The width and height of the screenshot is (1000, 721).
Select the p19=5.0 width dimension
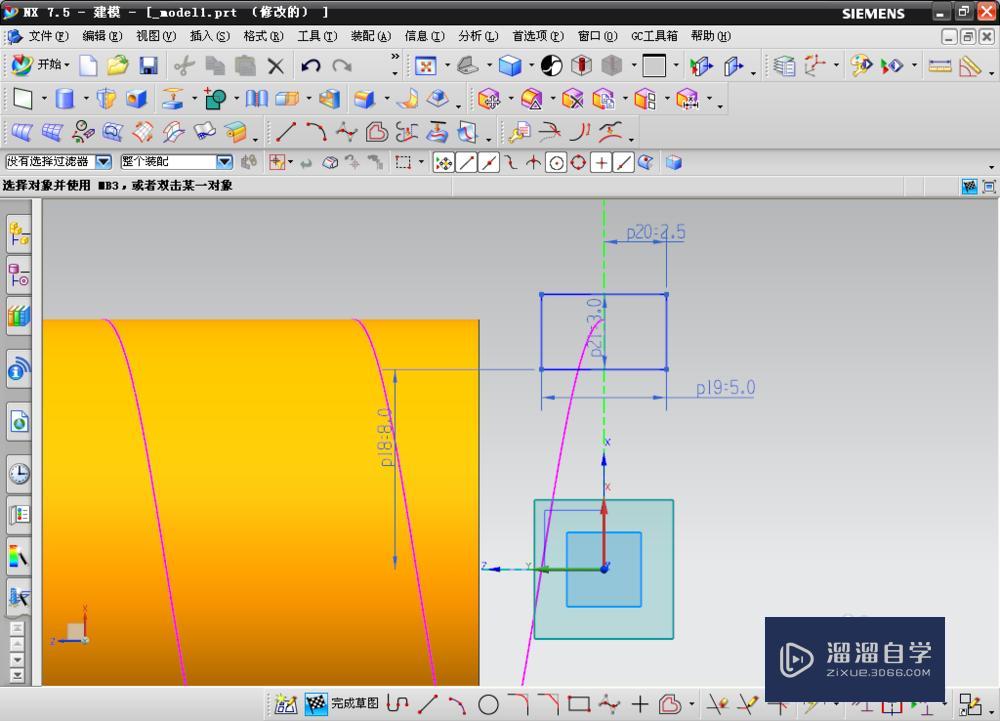[x=725, y=388]
